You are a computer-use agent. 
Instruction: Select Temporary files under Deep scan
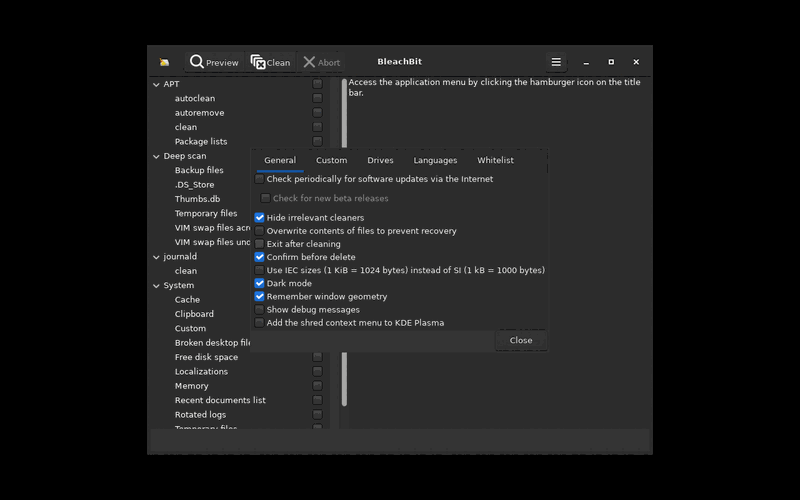pyautogui.click(x=206, y=213)
